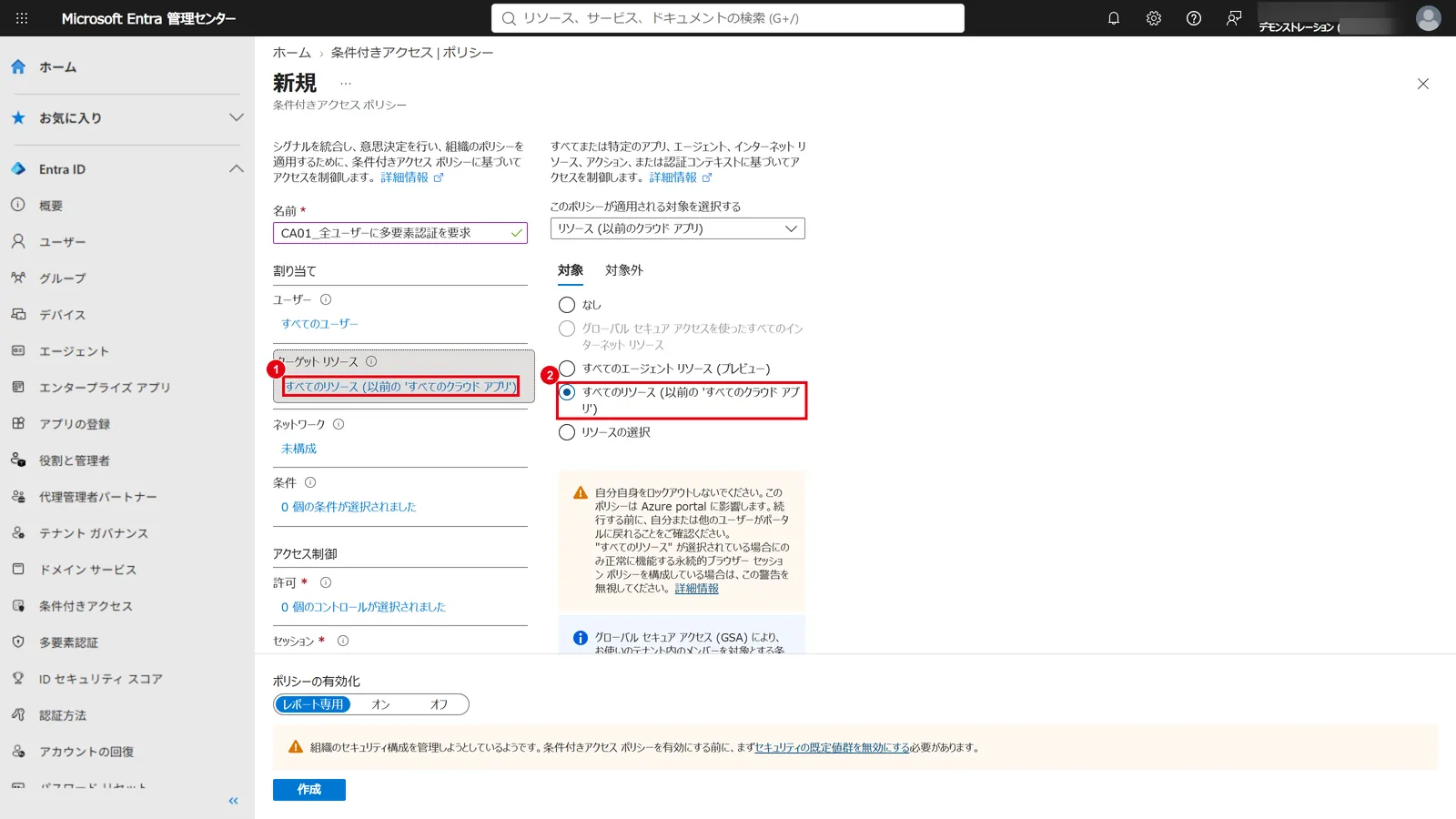Collapse the Entra ID section chevron
1456x819 pixels.
coord(237,168)
